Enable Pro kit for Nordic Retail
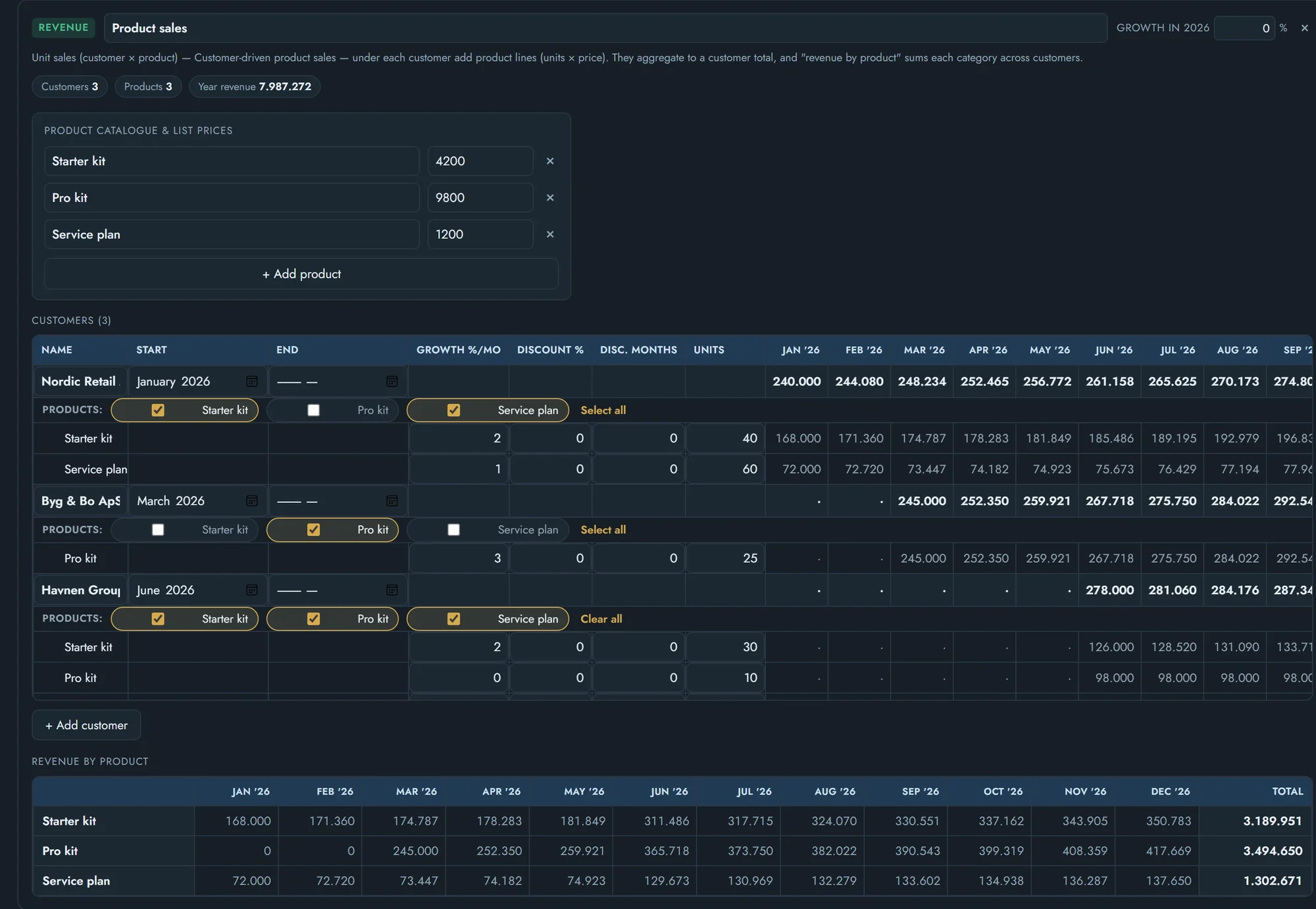This screenshot has height=909, width=1316. (314, 410)
